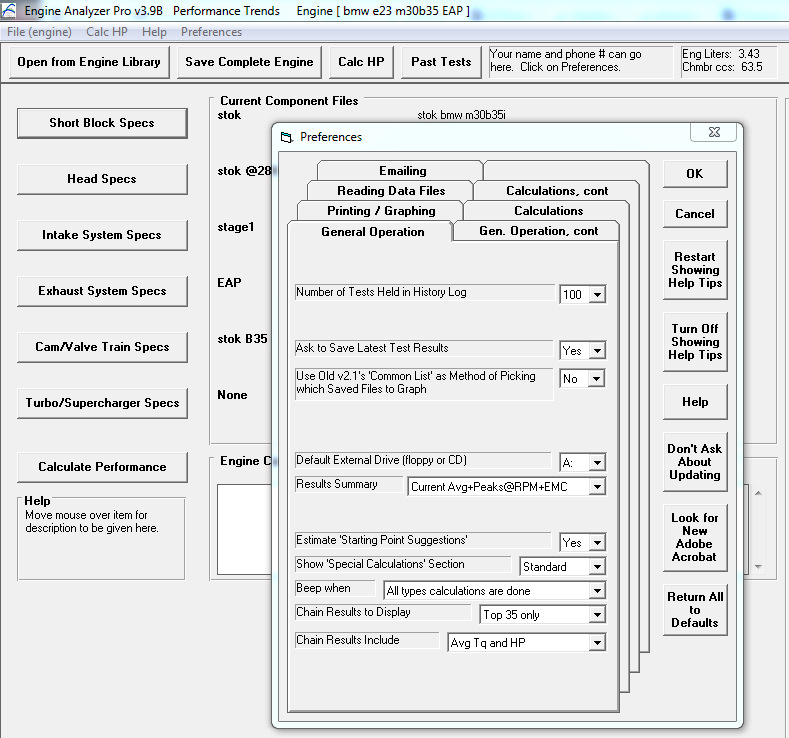
Task: Switch to the Calculations tab
Action: click(x=547, y=211)
